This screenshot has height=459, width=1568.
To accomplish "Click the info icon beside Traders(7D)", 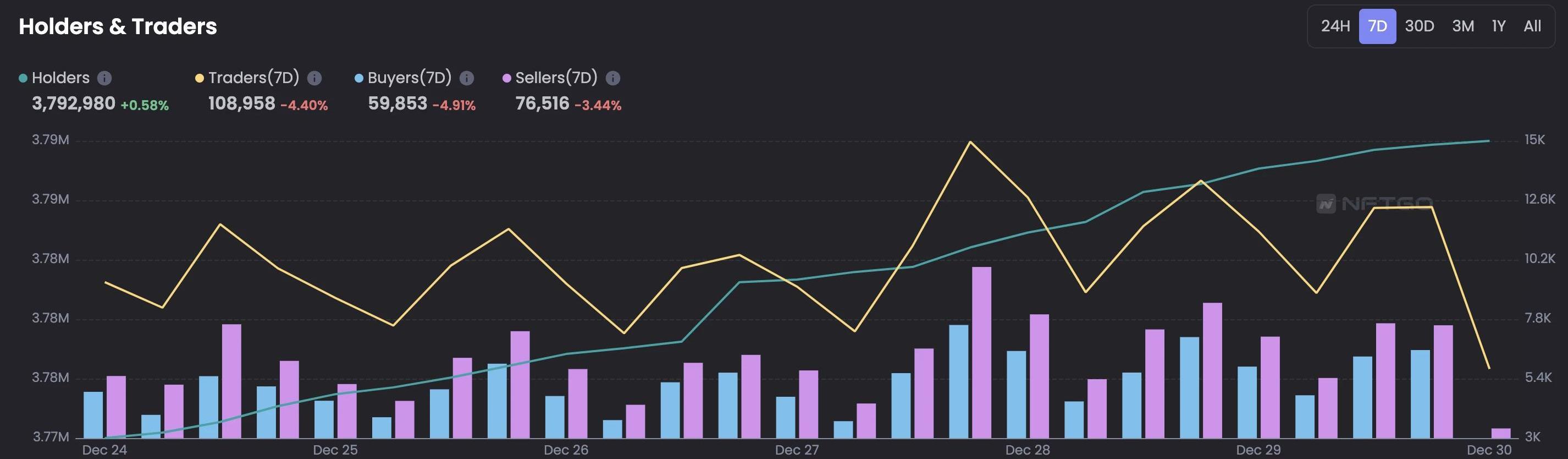I will pyautogui.click(x=314, y=78).
